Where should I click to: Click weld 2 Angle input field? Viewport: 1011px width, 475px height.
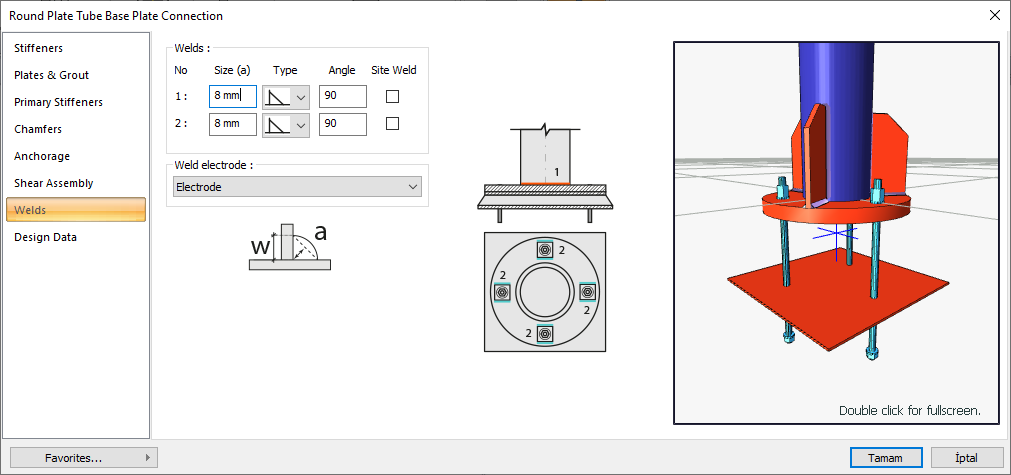click(x=342, y=125)
